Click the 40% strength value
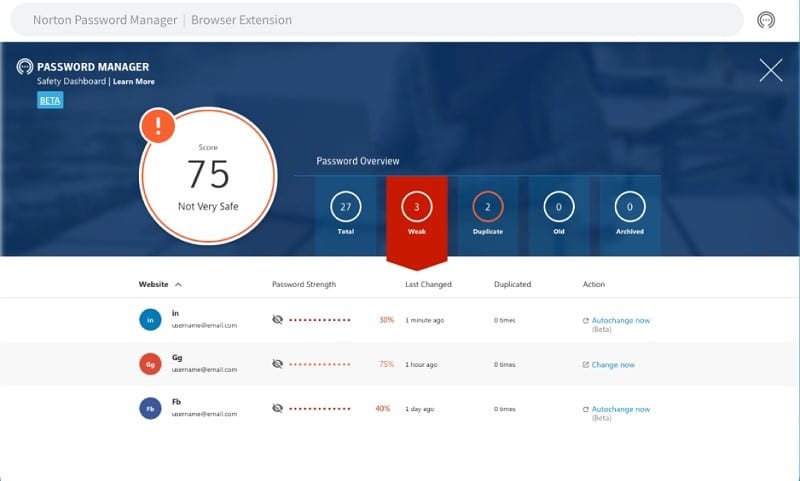Image resolution: width=800 pixels, height=481 pixels. [x=383, y=409]
